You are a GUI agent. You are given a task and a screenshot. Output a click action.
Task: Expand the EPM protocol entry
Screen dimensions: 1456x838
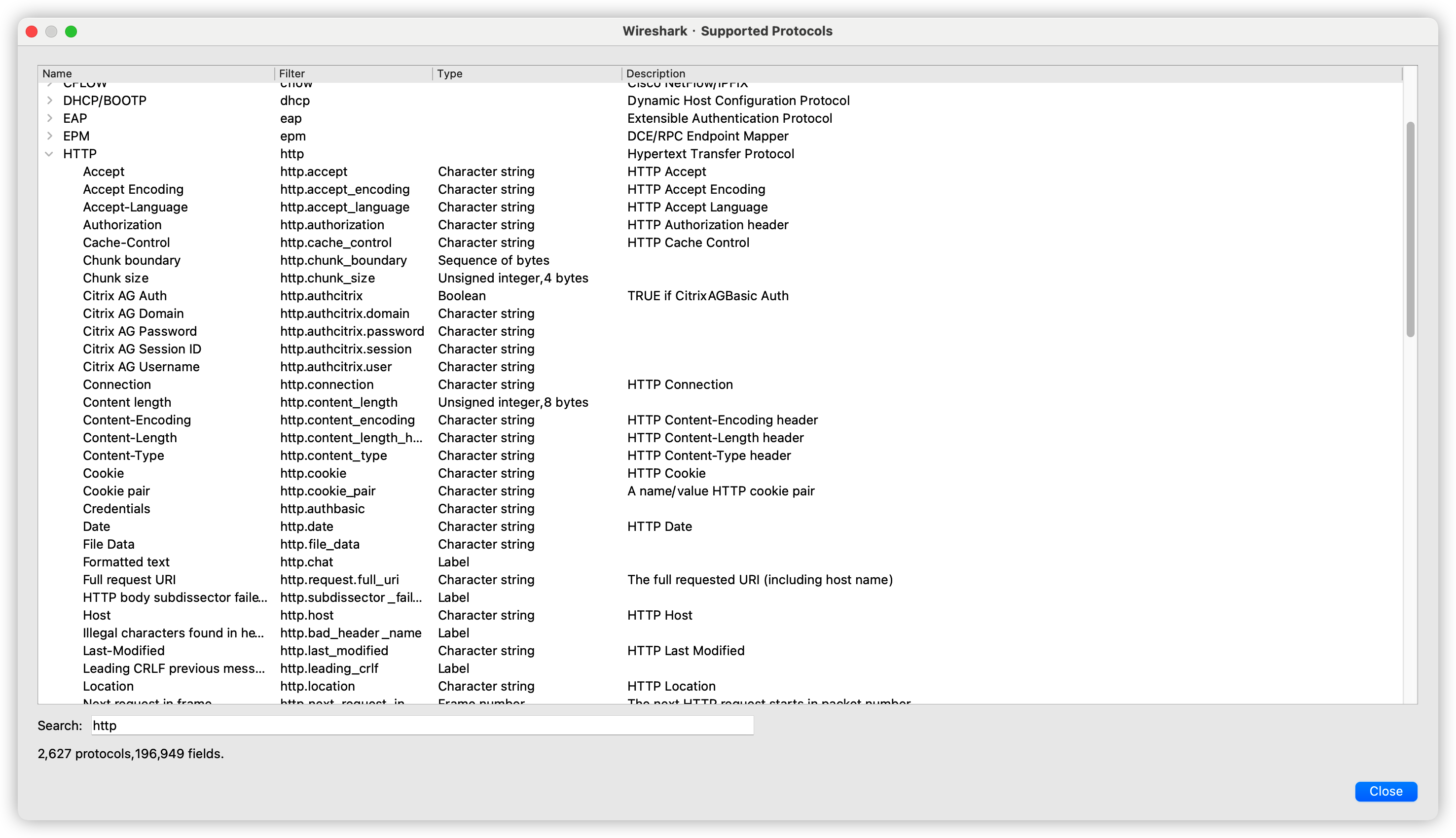click(49, 137)
